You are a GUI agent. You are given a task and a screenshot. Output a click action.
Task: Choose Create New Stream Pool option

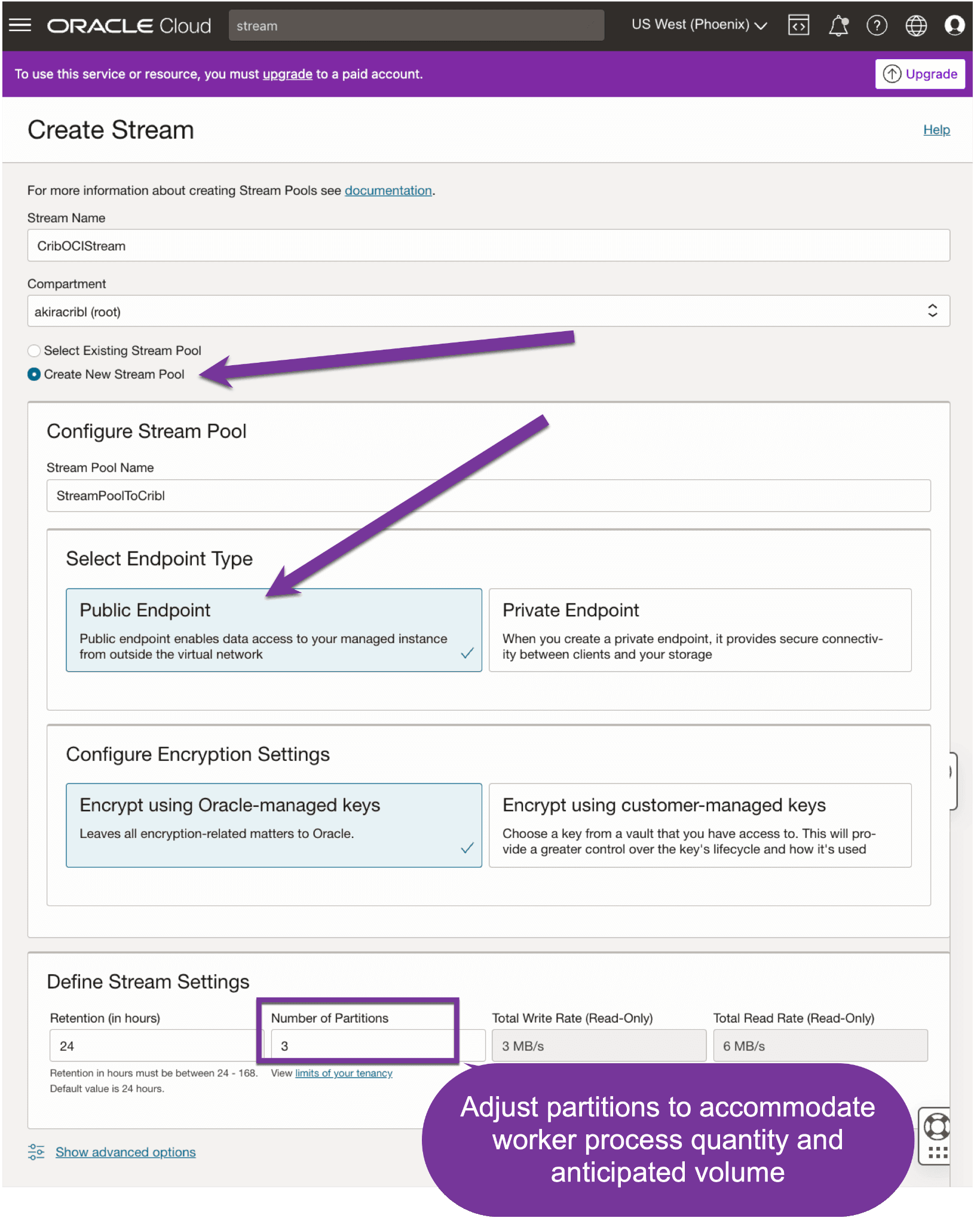point(35,375)
